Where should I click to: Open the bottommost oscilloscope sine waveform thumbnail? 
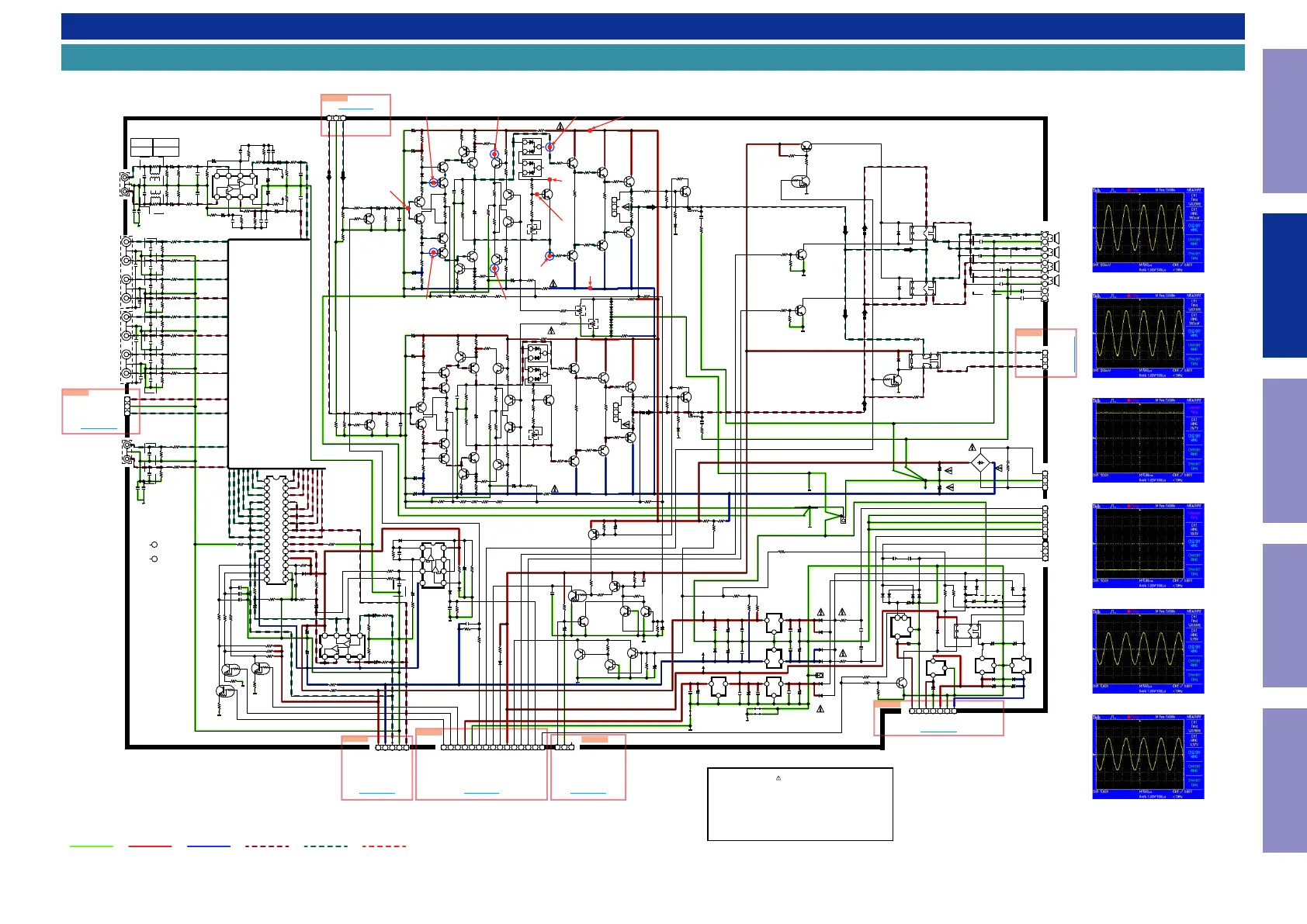click(x=1148, y=756)
